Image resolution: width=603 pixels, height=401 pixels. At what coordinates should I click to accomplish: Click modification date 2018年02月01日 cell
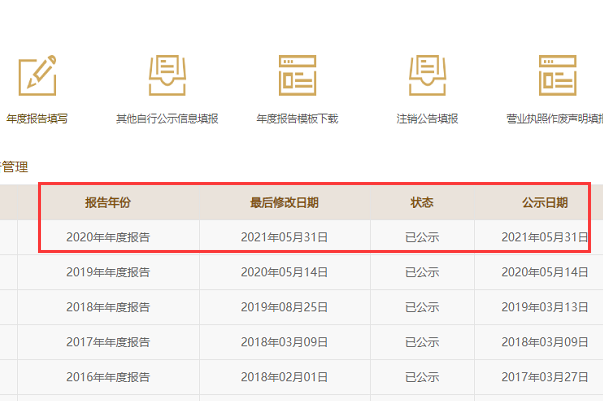pyautogui.click(x=284, y=377)
